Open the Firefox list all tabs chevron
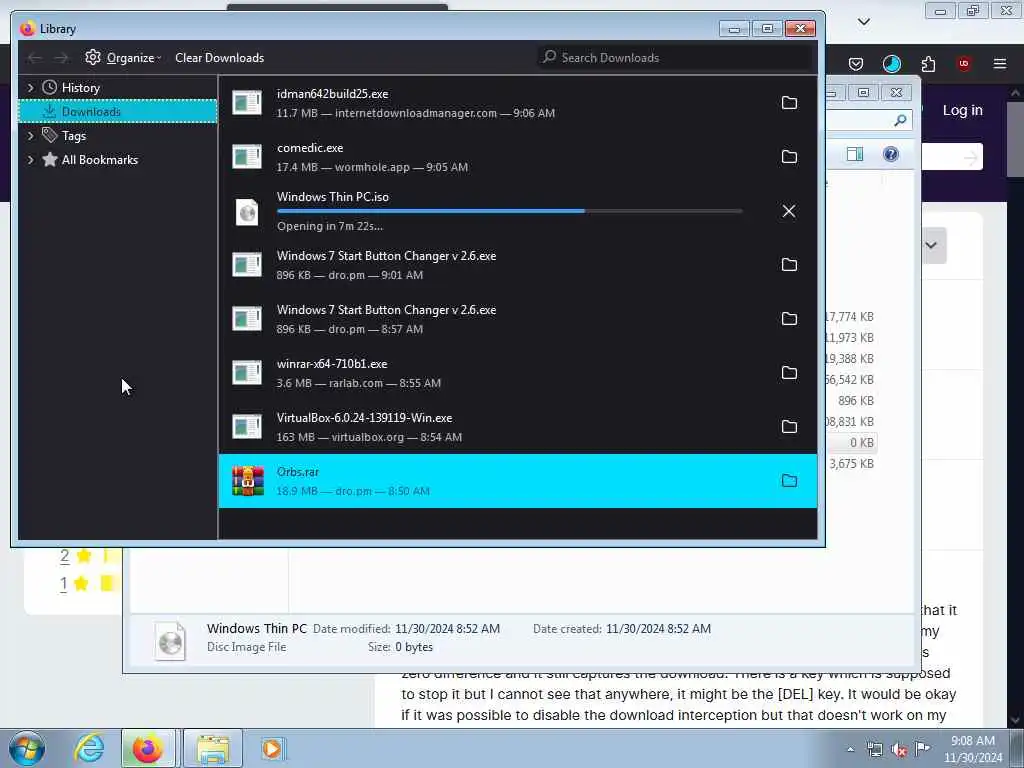The image size is (1024, 768). tap(864, 22)
